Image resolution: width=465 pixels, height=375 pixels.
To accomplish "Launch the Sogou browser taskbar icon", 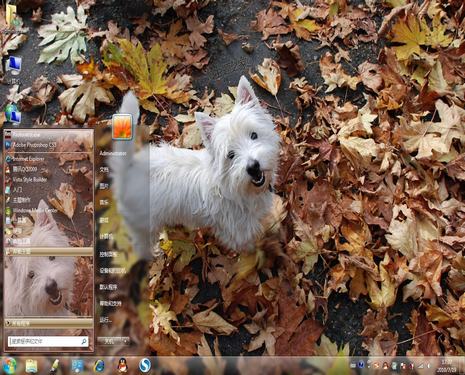I will pyautogui.click(x=145, y=365).
